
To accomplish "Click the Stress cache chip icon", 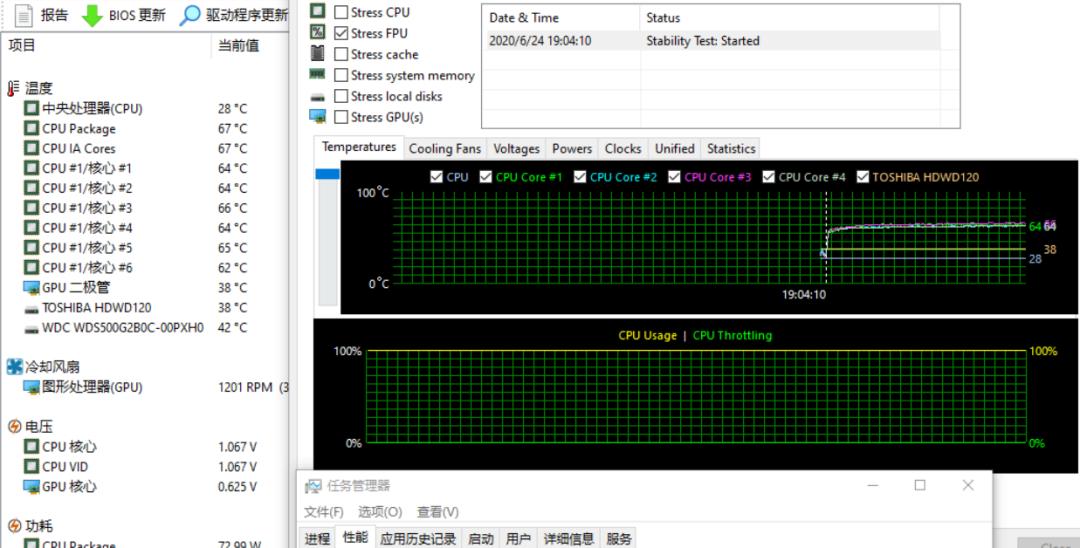I will point(318,53).
